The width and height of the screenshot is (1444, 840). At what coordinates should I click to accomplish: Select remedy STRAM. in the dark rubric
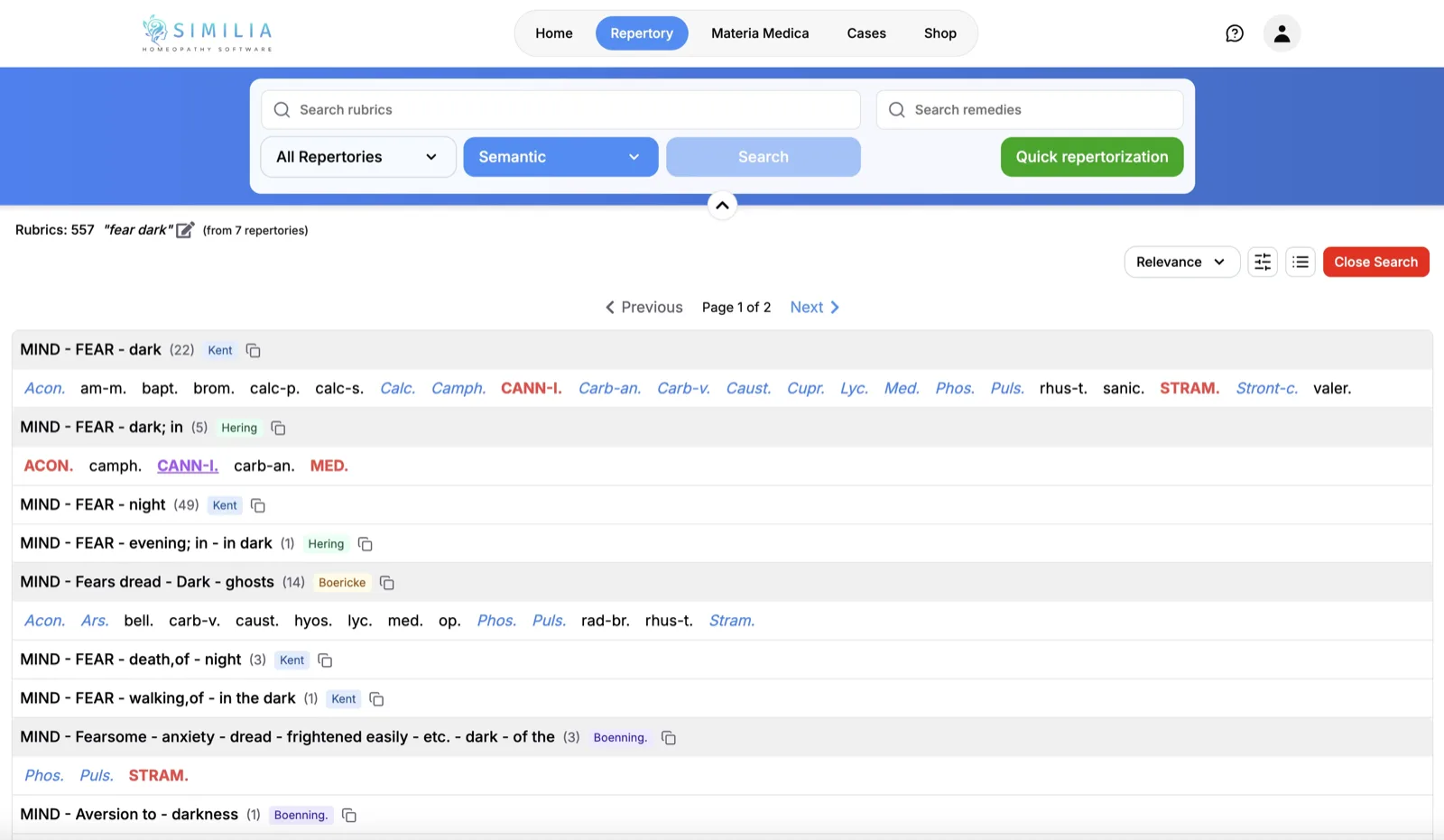tap(1189, 388)
